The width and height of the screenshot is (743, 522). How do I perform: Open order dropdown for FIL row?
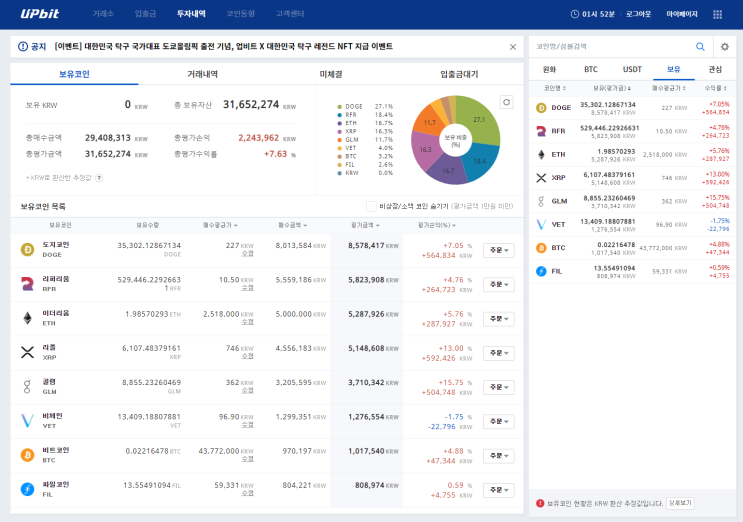499,490
